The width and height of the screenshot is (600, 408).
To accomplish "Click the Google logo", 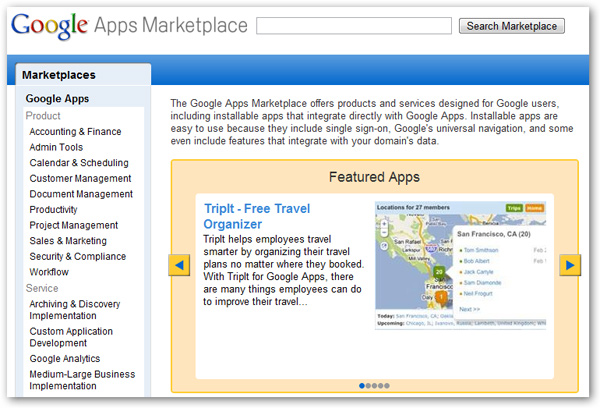I will point(50,26).
